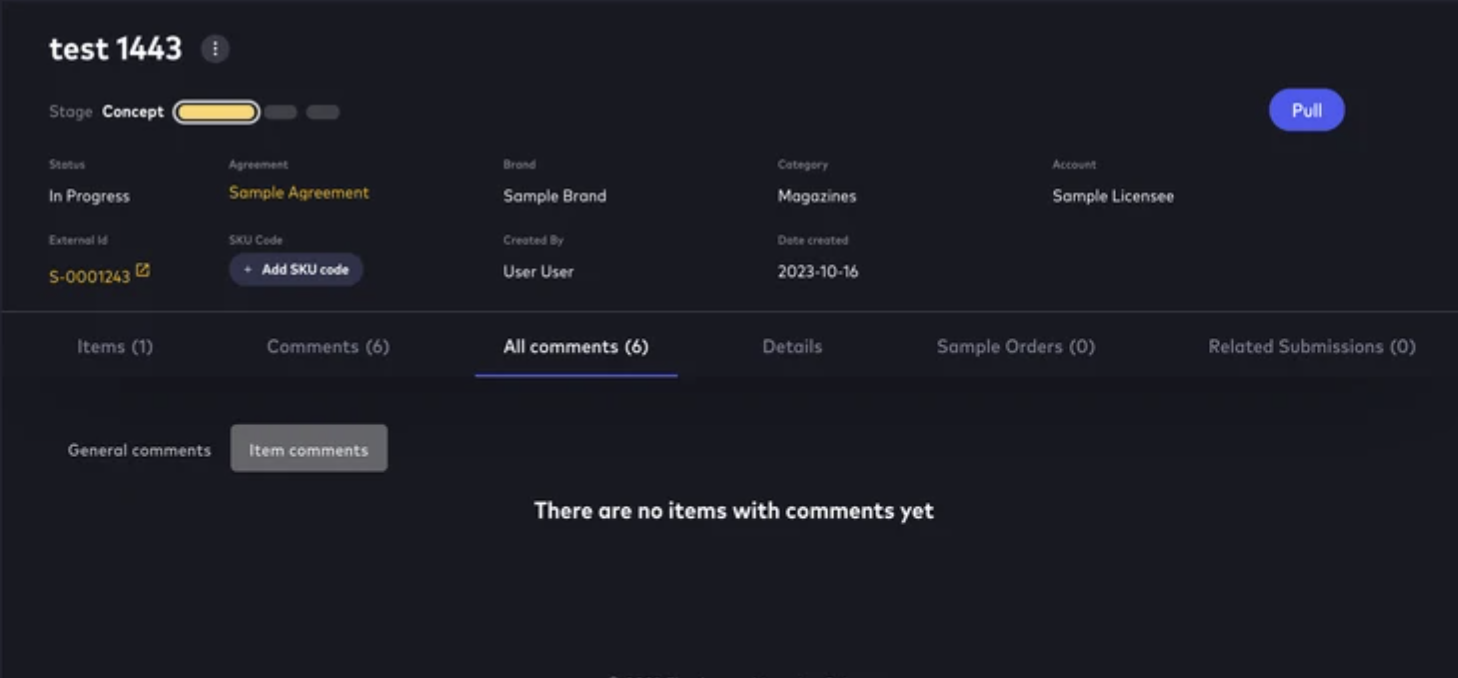Click the external-link icon next to S-0001243
This screenshot has width=1458, height=678.
pyautogui.click(x=143, y=268)
